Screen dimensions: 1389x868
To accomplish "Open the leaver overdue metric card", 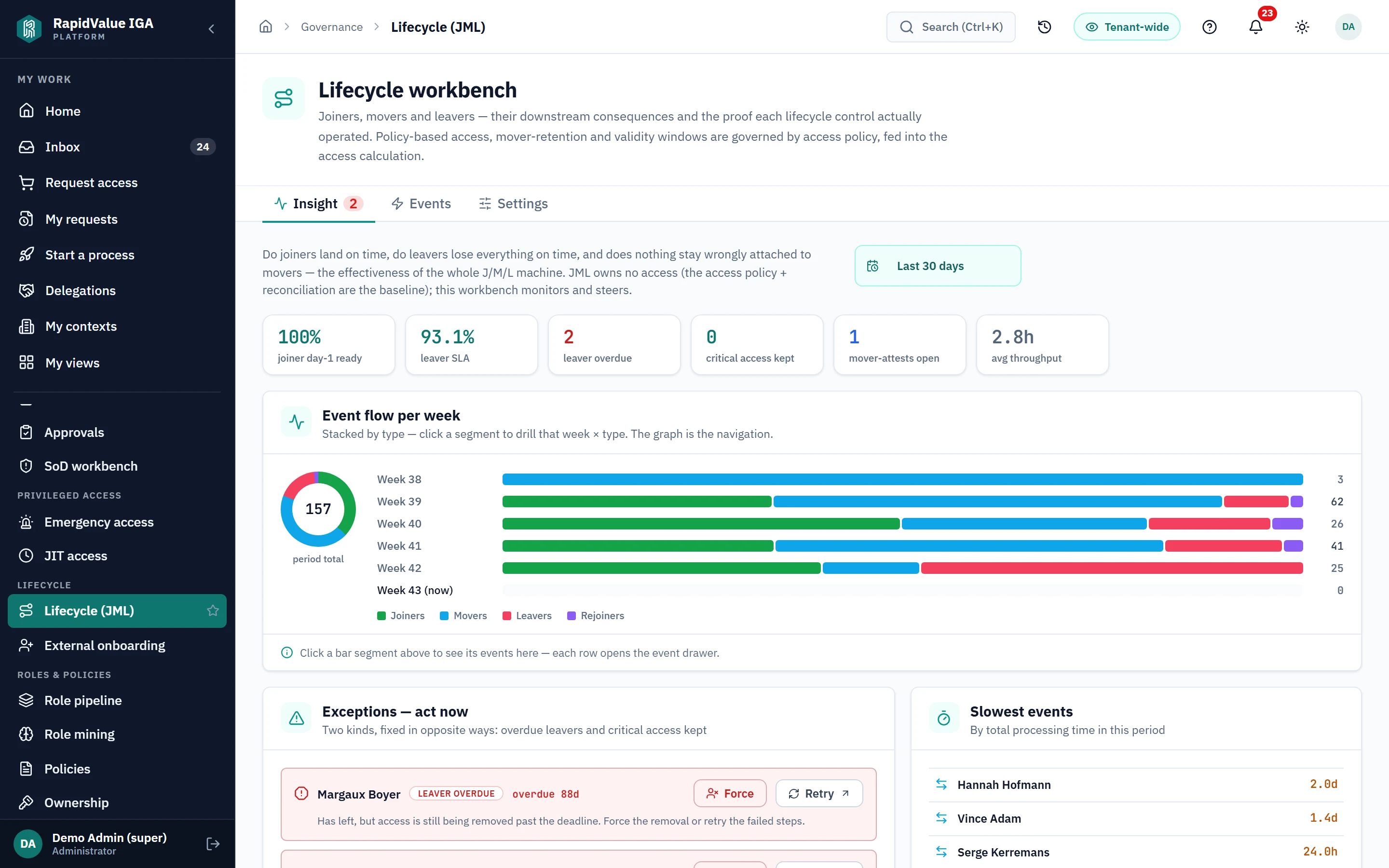I will coord(614,345).
